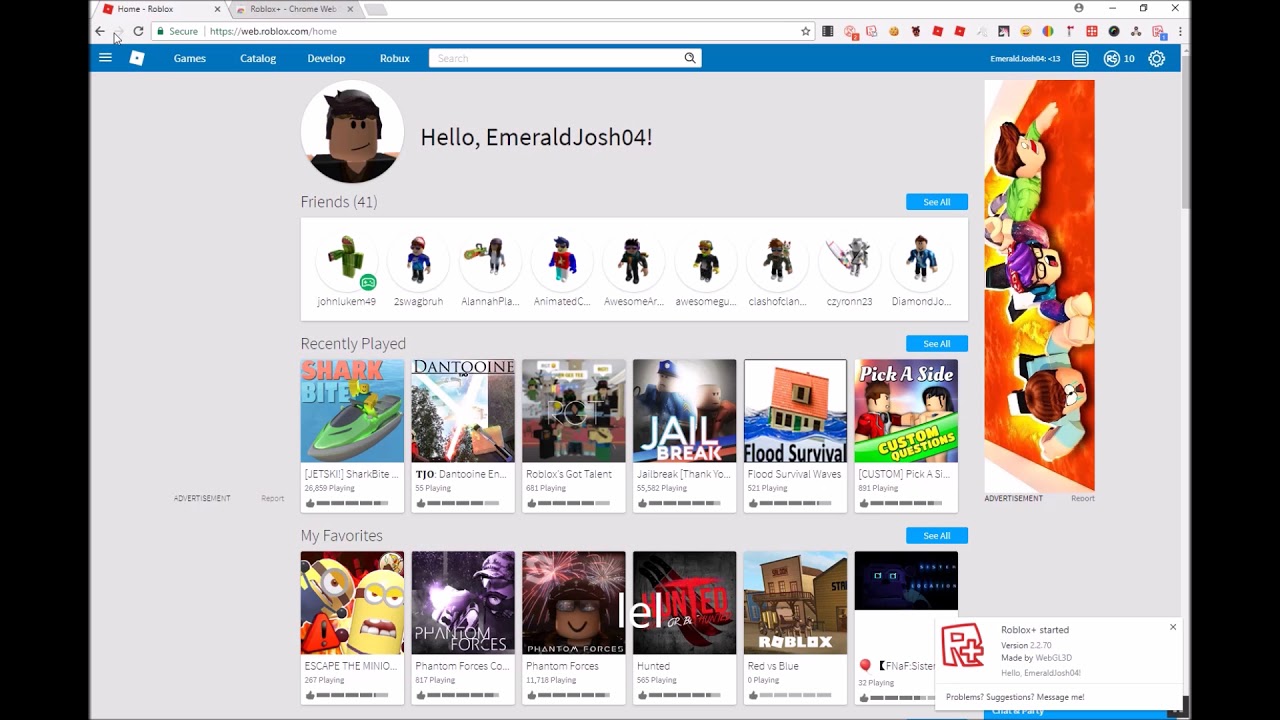Open the Dantooine game thumbnail
The width and height of the screenshot is (1280, 720).
point(463,411)
